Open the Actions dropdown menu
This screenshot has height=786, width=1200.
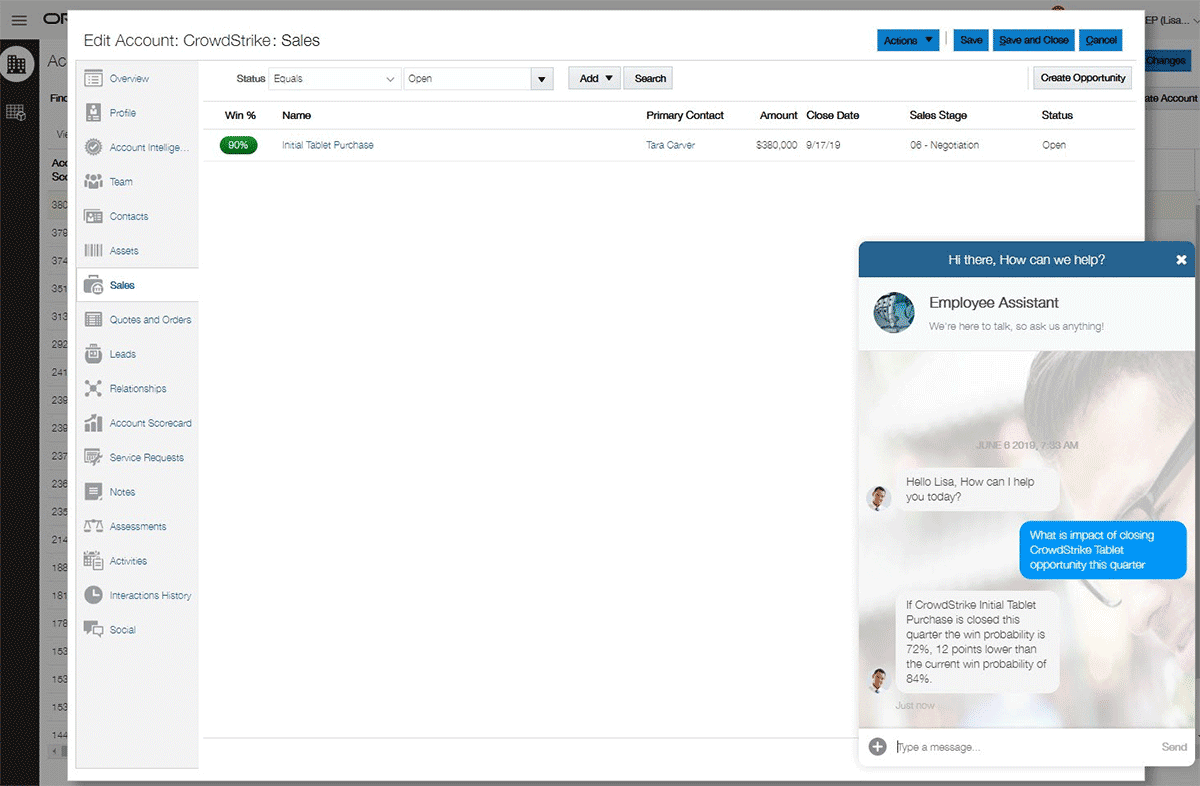click(908, 40)
